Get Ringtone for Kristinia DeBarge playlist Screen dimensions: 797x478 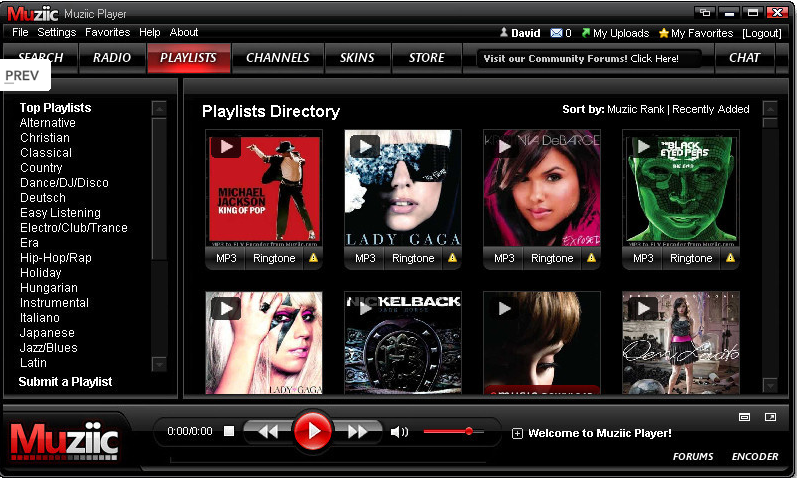(553, 258)
